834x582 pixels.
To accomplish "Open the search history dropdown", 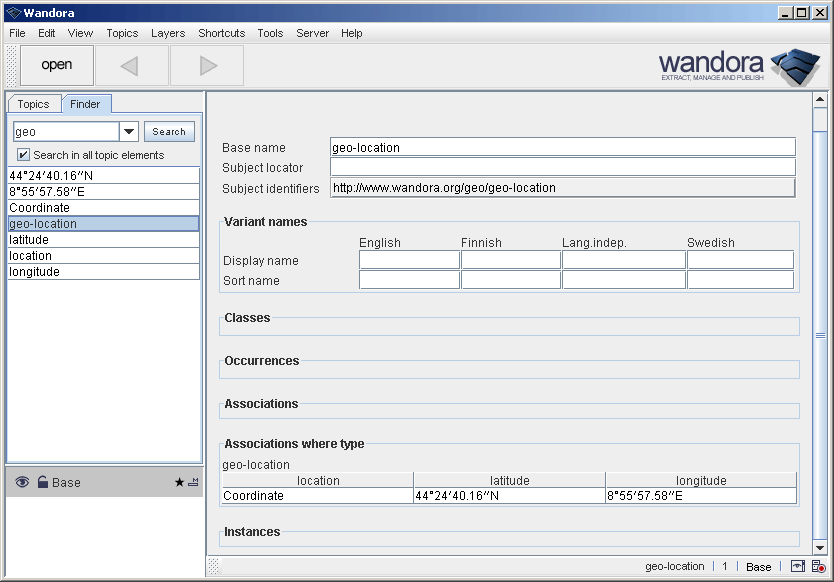I will (130, 131).
